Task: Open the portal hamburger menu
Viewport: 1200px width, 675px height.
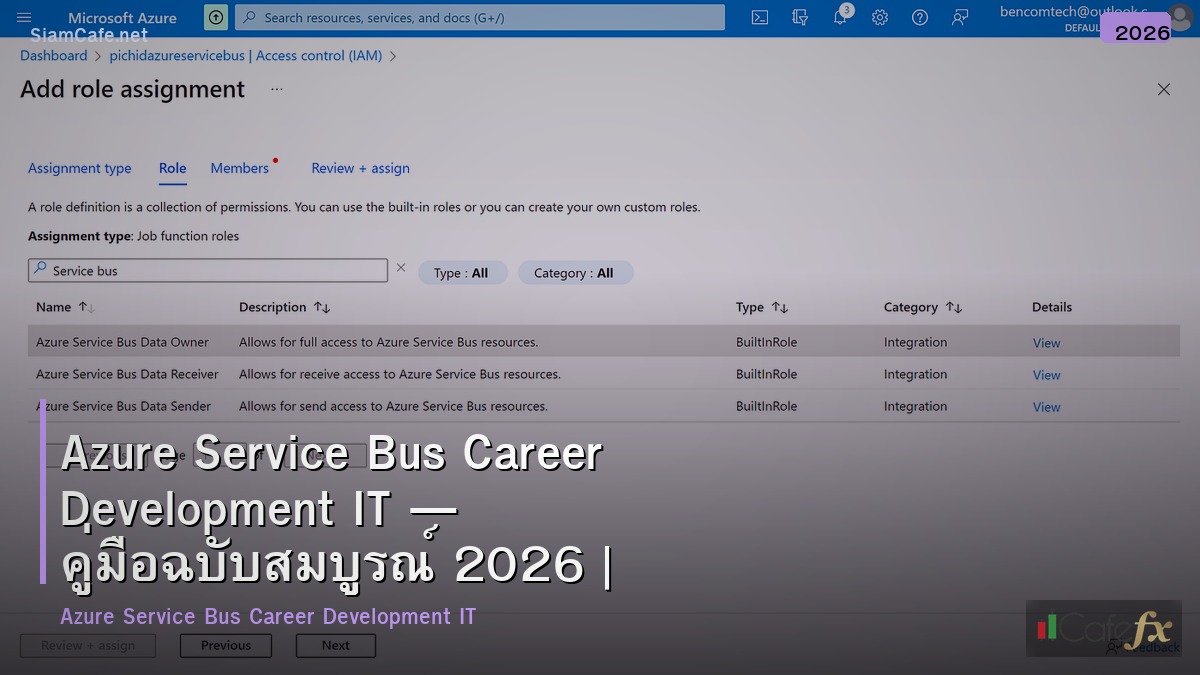Action: coord(24,17)
